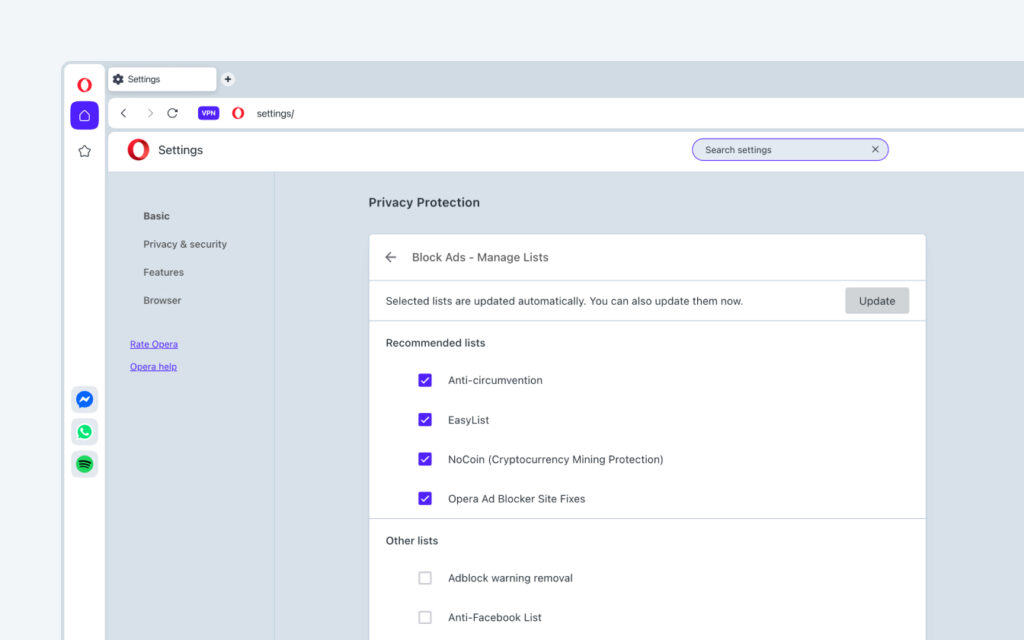Uncheck the Anti-circumvention list
Screen dimensions: 1024x640
click(x=424, y=380)
